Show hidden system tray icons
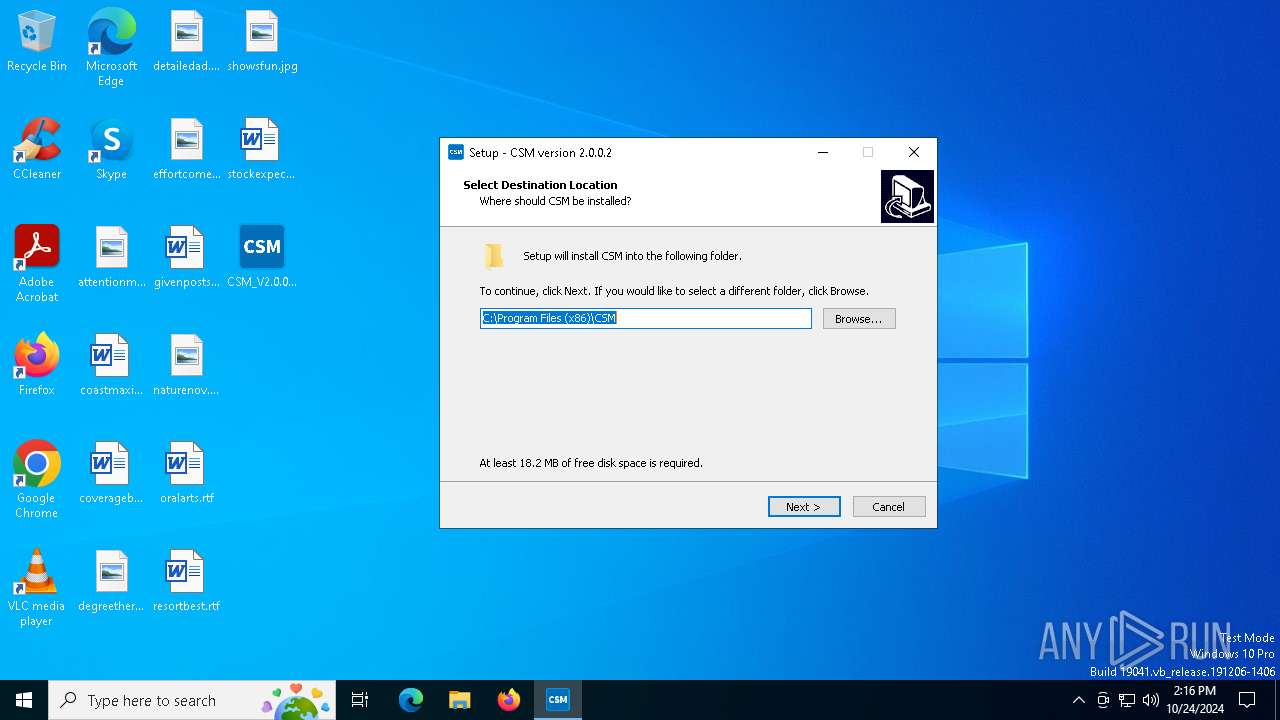 (1078, 700)
